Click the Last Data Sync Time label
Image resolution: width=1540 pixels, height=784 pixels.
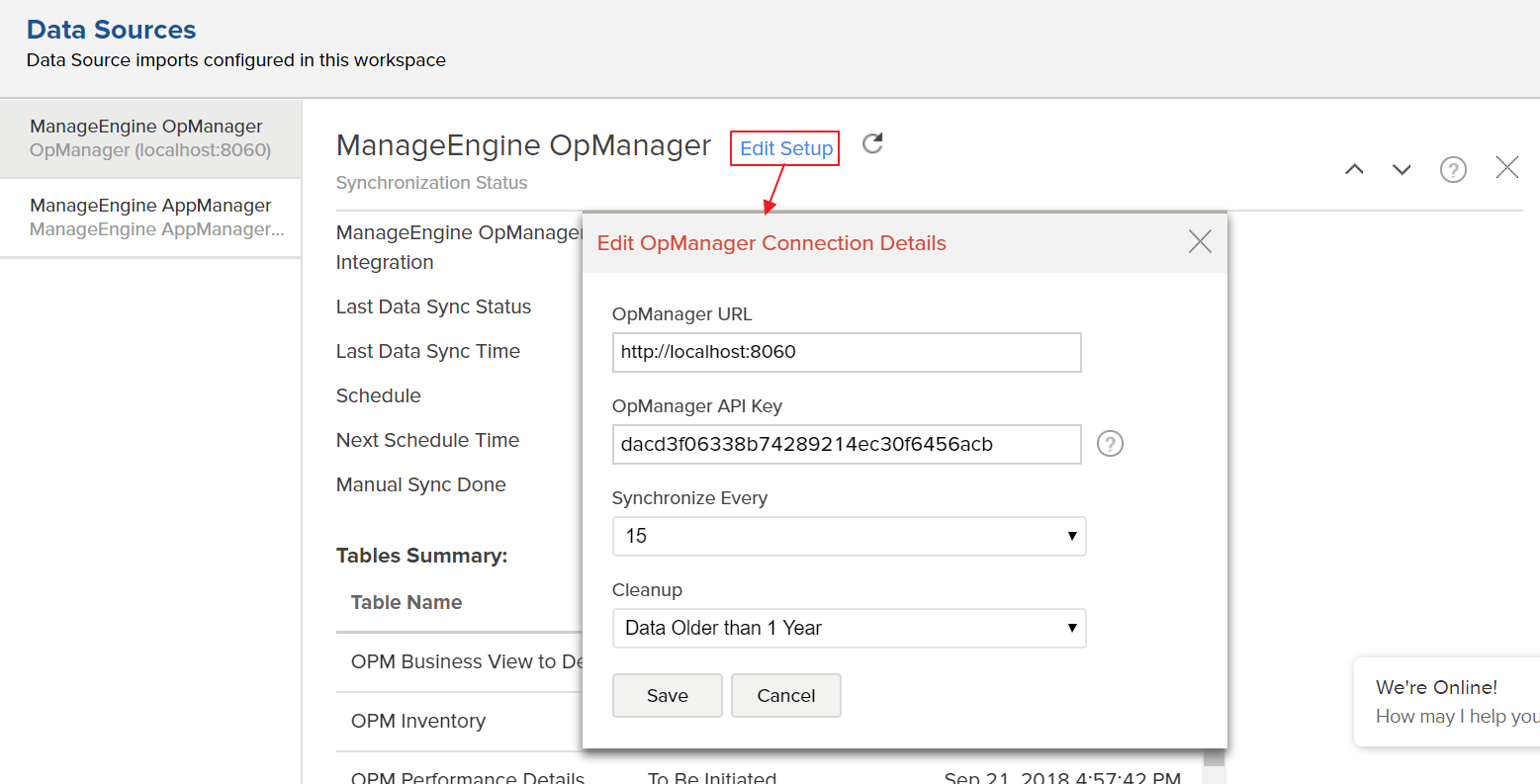pyautogui.click(x=428, y=351)
